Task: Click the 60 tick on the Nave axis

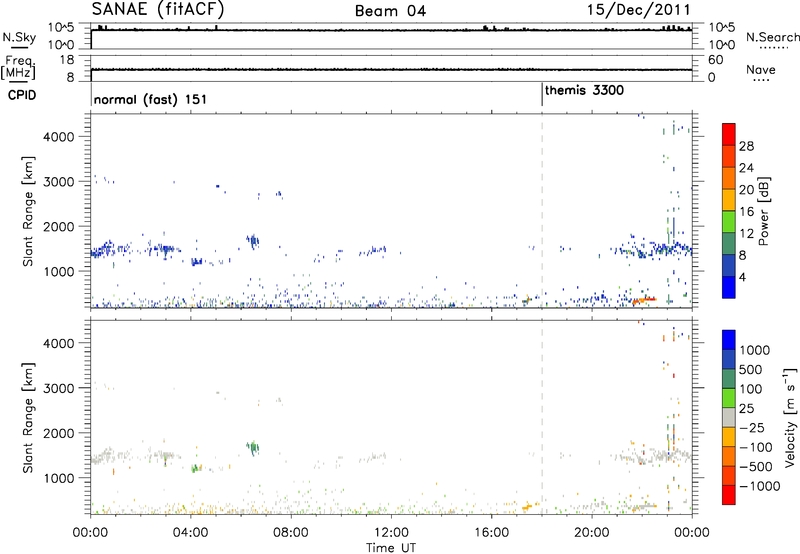Action: click(715, 60)
